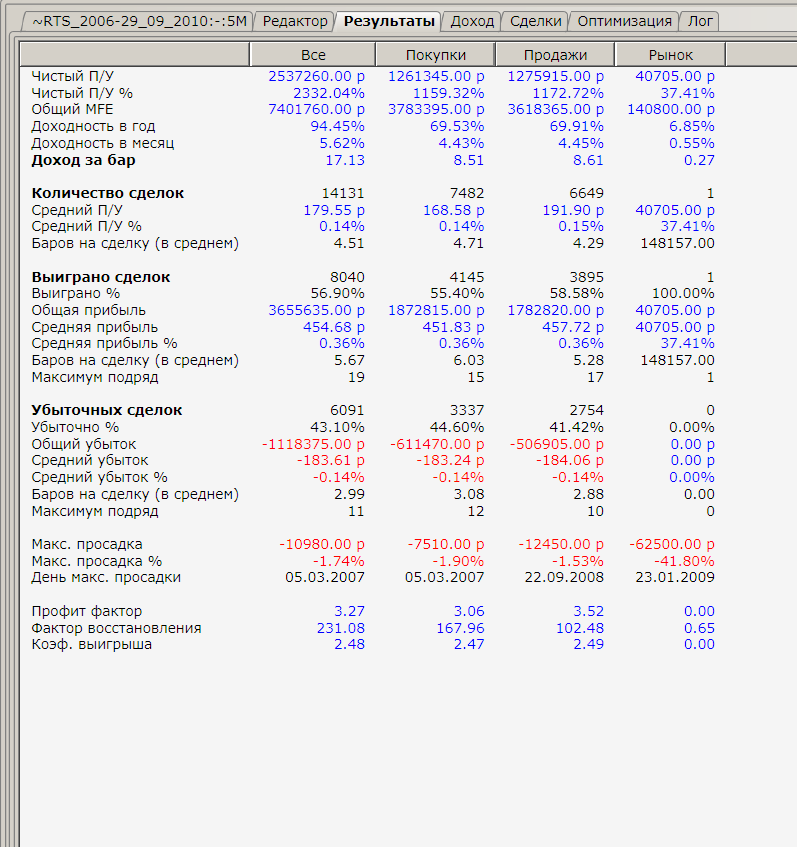Screen dimensions: 797x847
Task: Click the Доход за бар label
Action: click(x=83, y=160)
